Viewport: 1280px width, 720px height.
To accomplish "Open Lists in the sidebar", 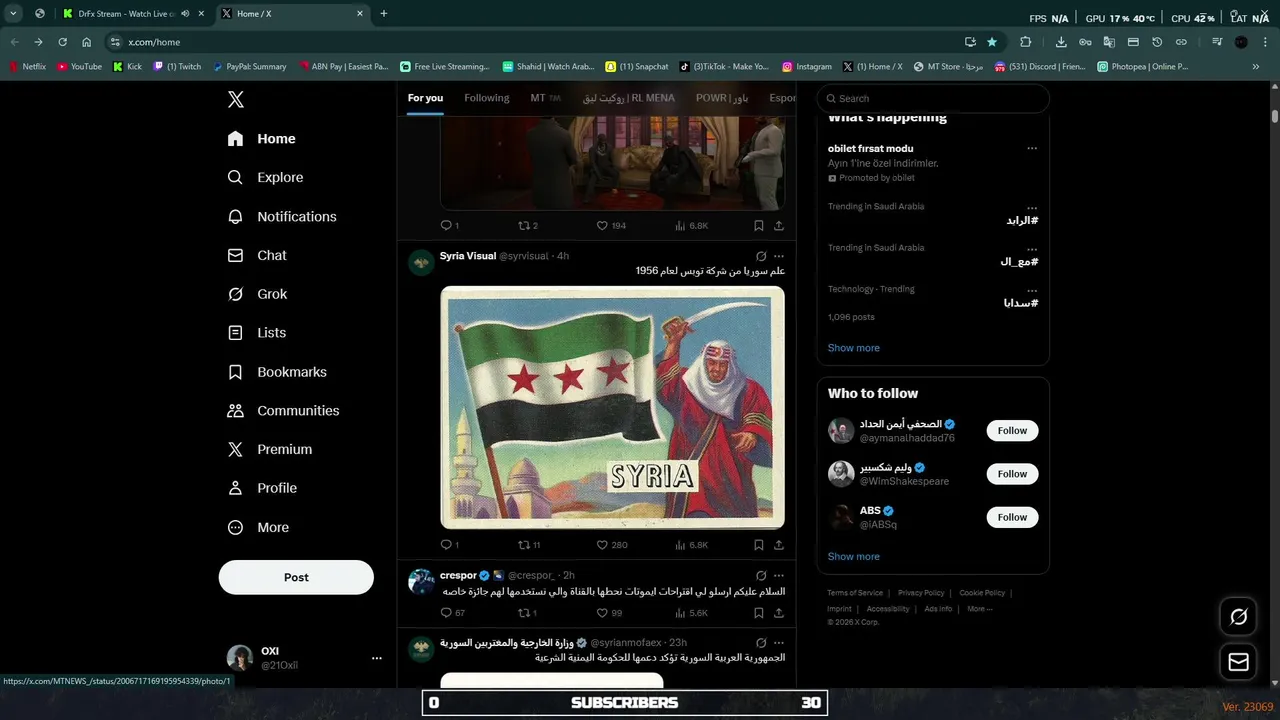I will [x=257, y=333].
